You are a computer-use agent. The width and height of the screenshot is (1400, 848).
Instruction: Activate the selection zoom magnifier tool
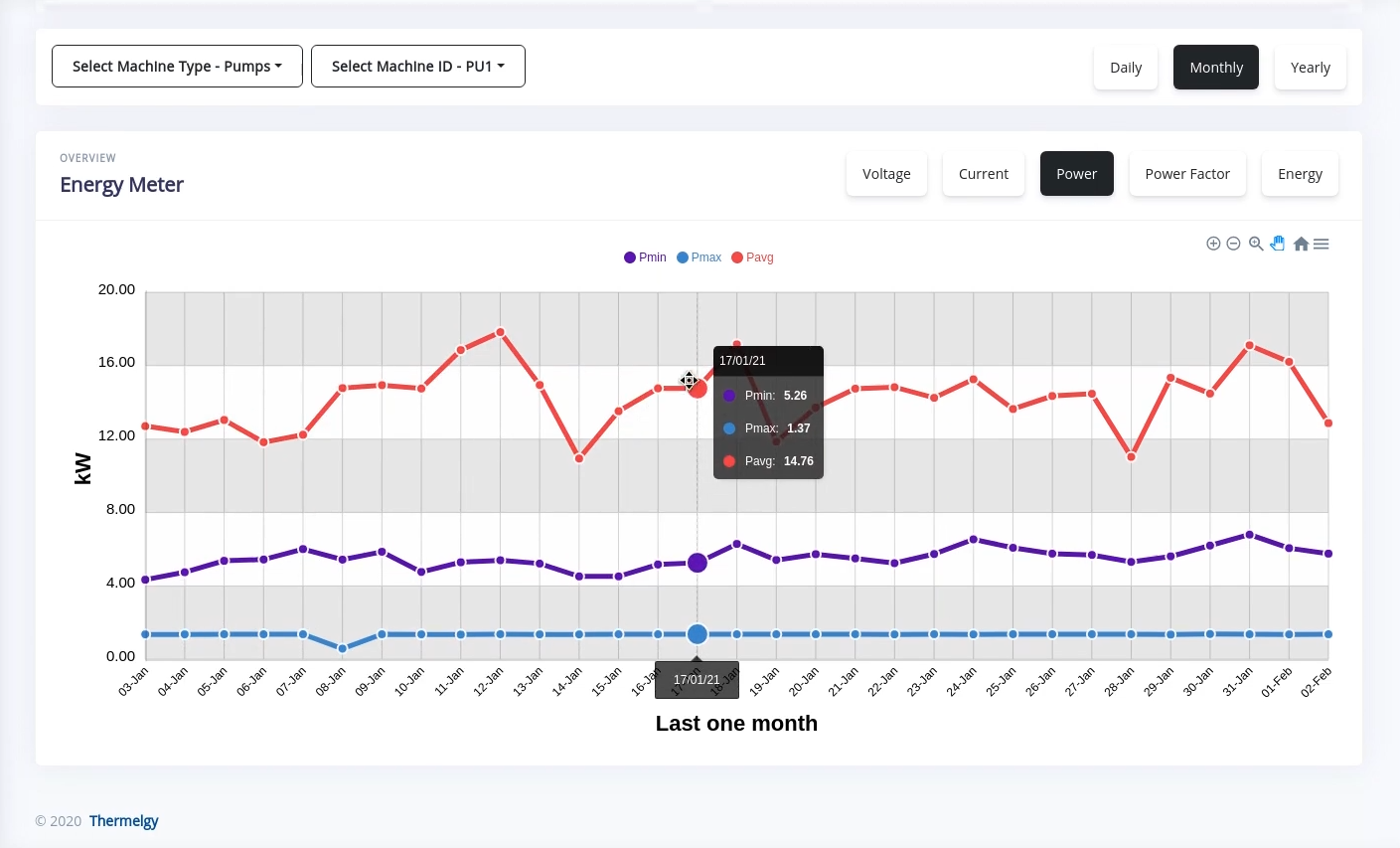pos(1256,244)
